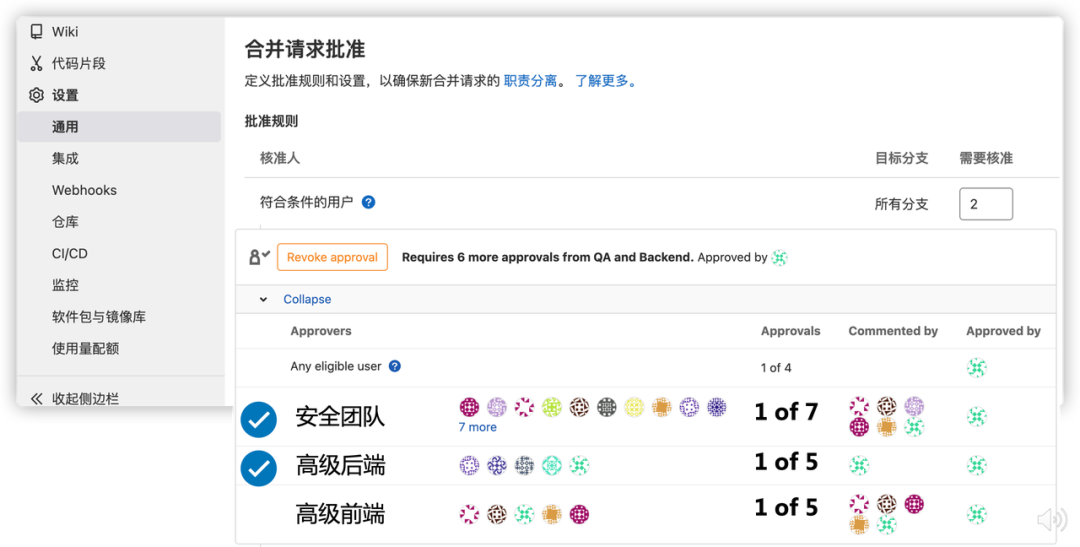Viewport: 1080px width, 547px height.
Task: Click the 高级前端 group name
Action: click(340, 514)
